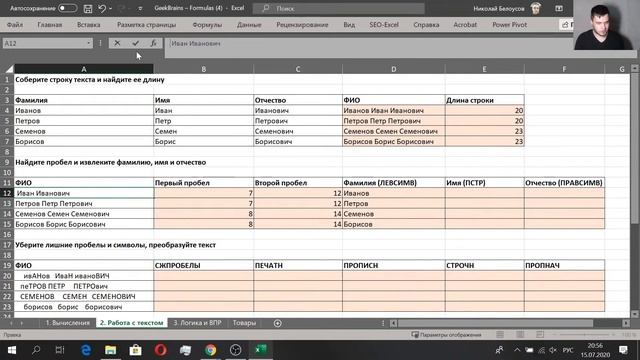Show hidden tray icons chevron

517,350
